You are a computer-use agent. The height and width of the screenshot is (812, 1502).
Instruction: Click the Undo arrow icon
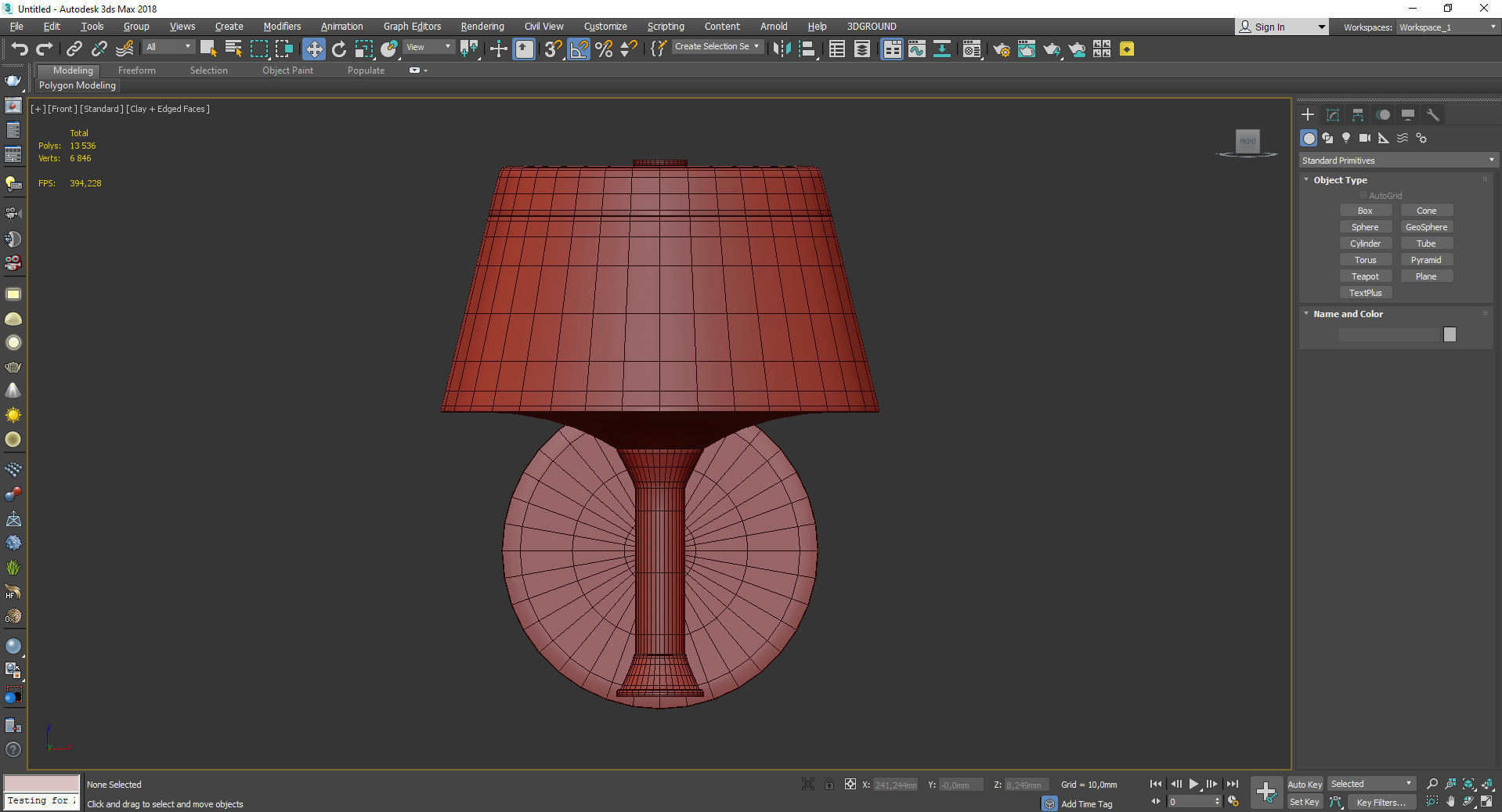[19, 49]
